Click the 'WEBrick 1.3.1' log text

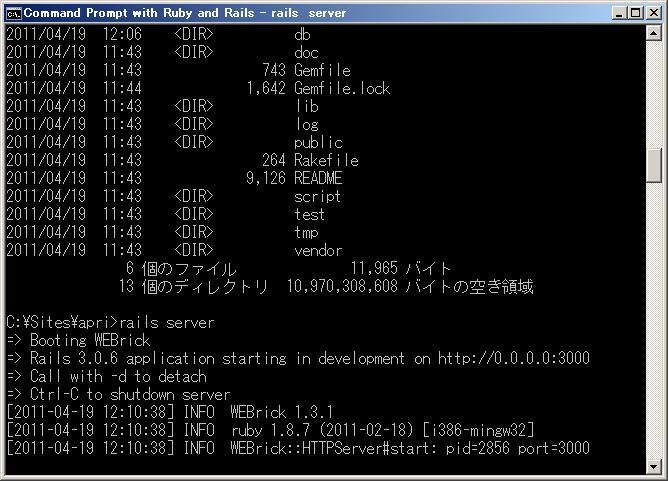click(282, 412)
